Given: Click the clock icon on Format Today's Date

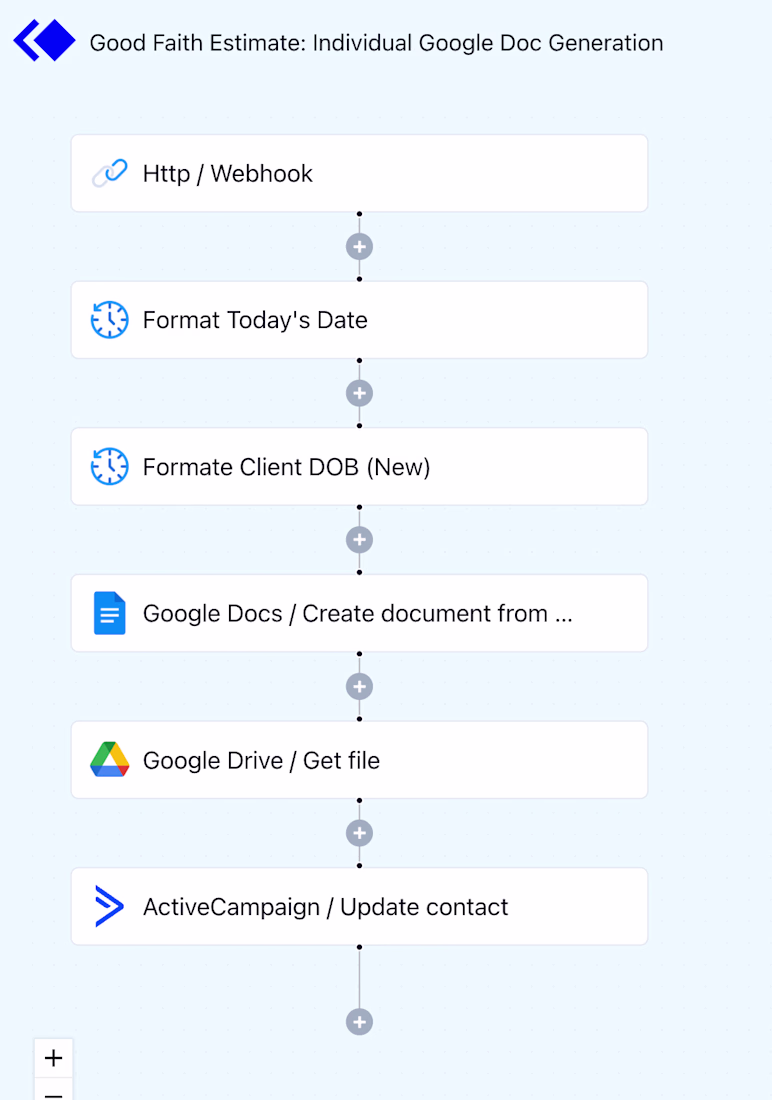Looking at the screenshot, I should (x=109, y=320).
